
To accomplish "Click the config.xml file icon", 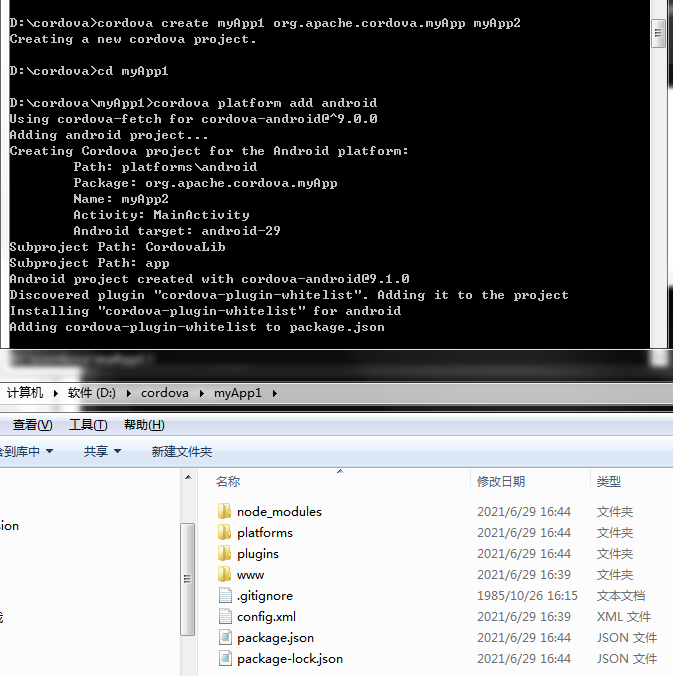I will pyautogui.click(x=225, y=616).
